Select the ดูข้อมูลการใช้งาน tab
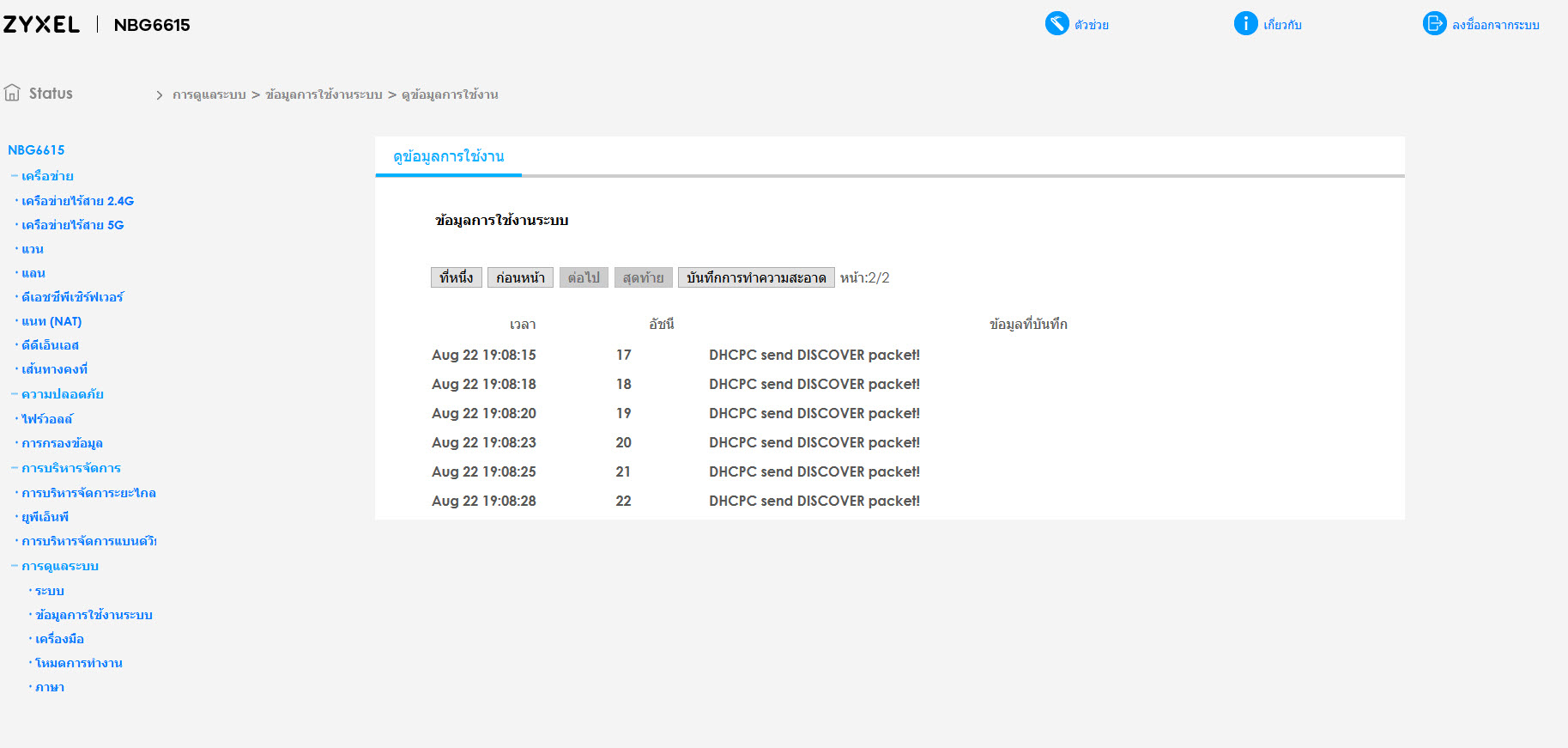Viewport: 1568px width, 748px height. [448, 156]
